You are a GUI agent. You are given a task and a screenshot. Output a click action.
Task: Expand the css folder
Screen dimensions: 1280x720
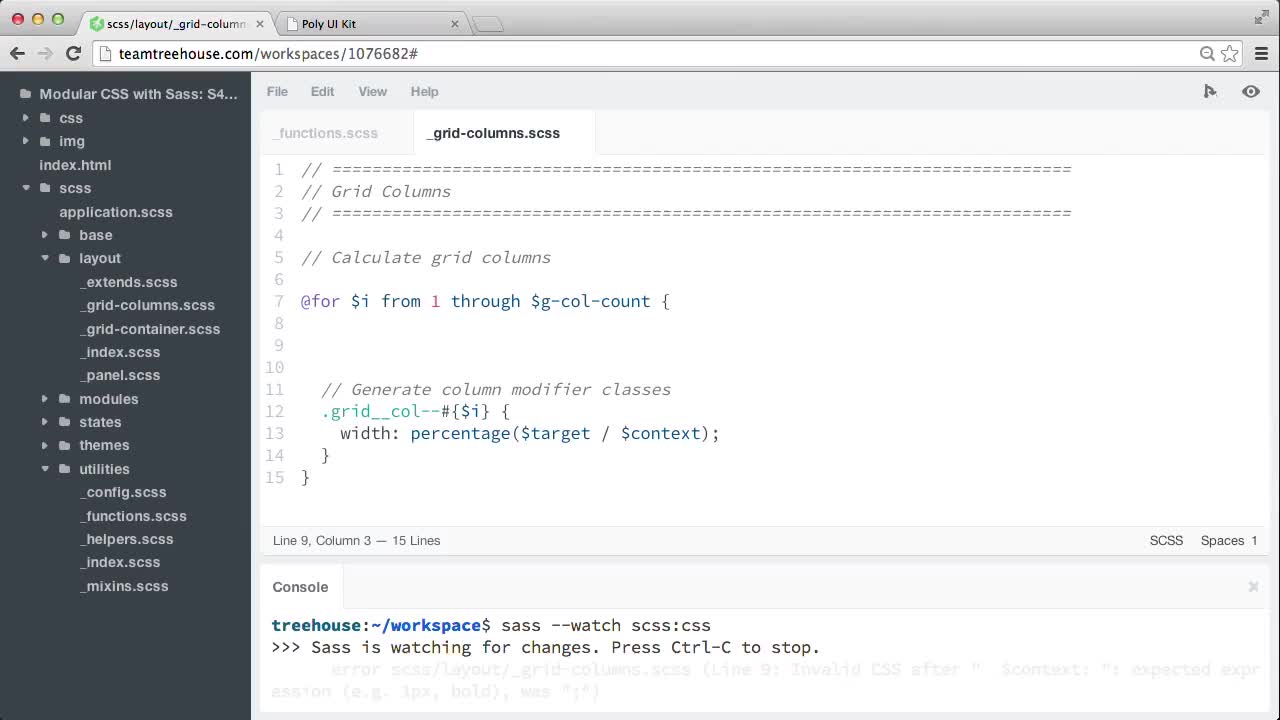(x=26, y=118)
